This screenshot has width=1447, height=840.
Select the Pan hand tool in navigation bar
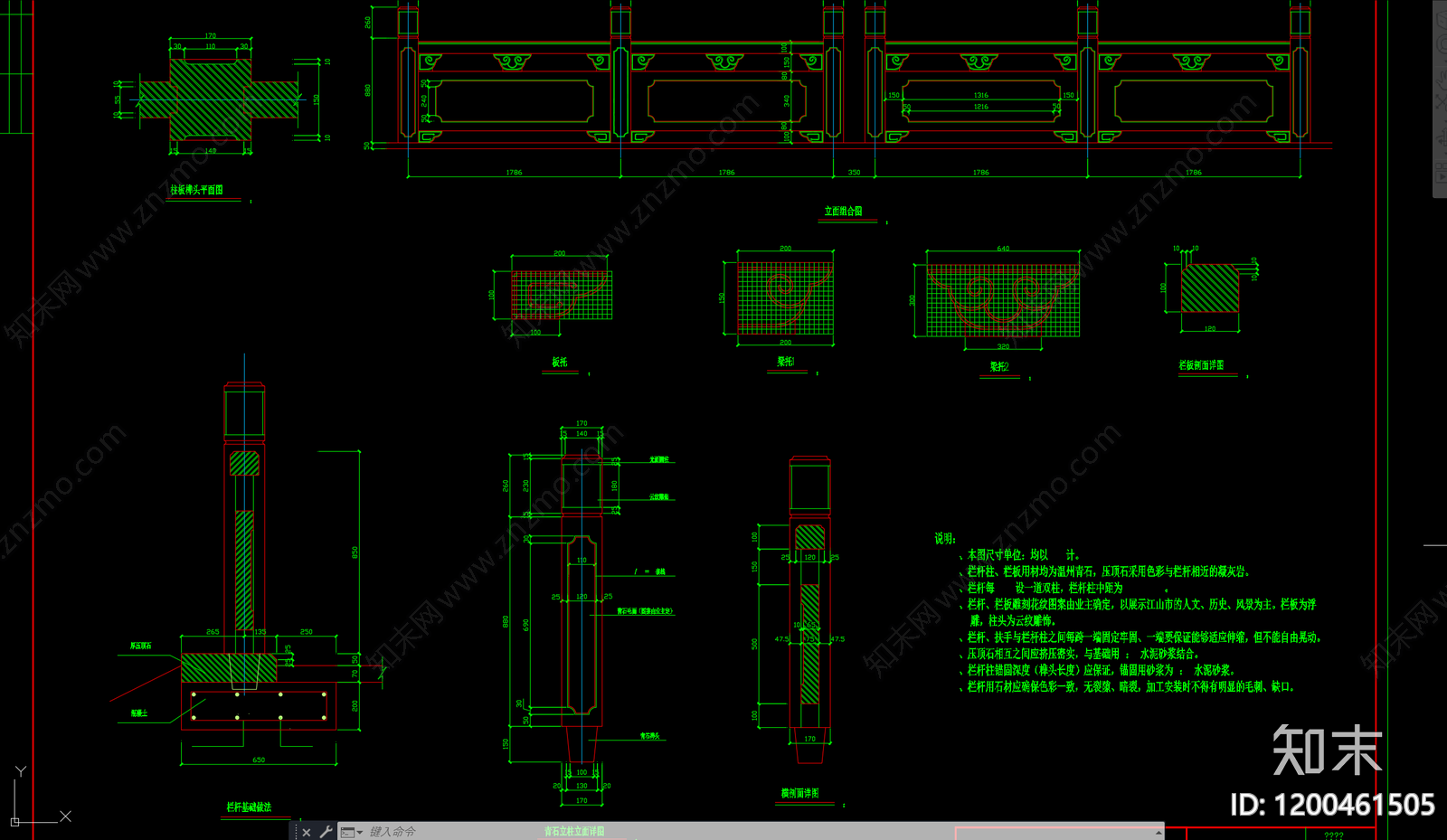click(1442, 80)
